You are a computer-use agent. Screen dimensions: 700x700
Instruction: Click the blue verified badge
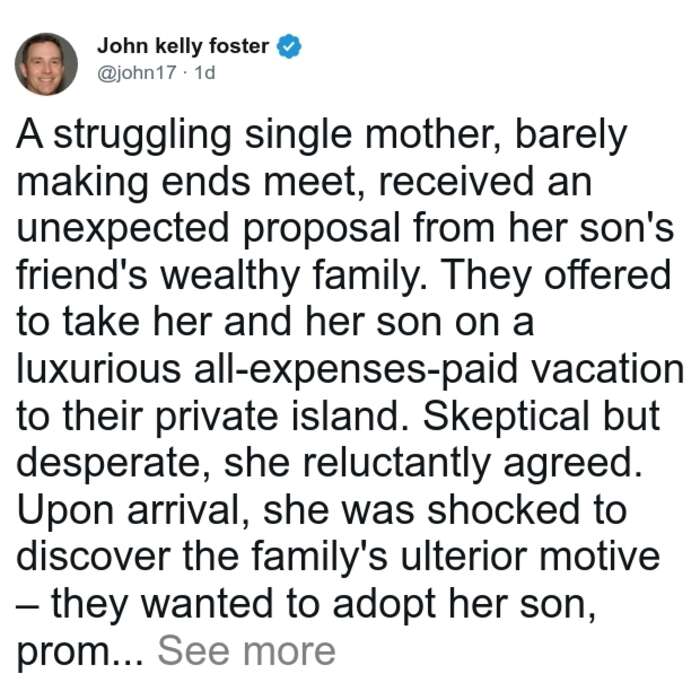click(x=289, y=46)
